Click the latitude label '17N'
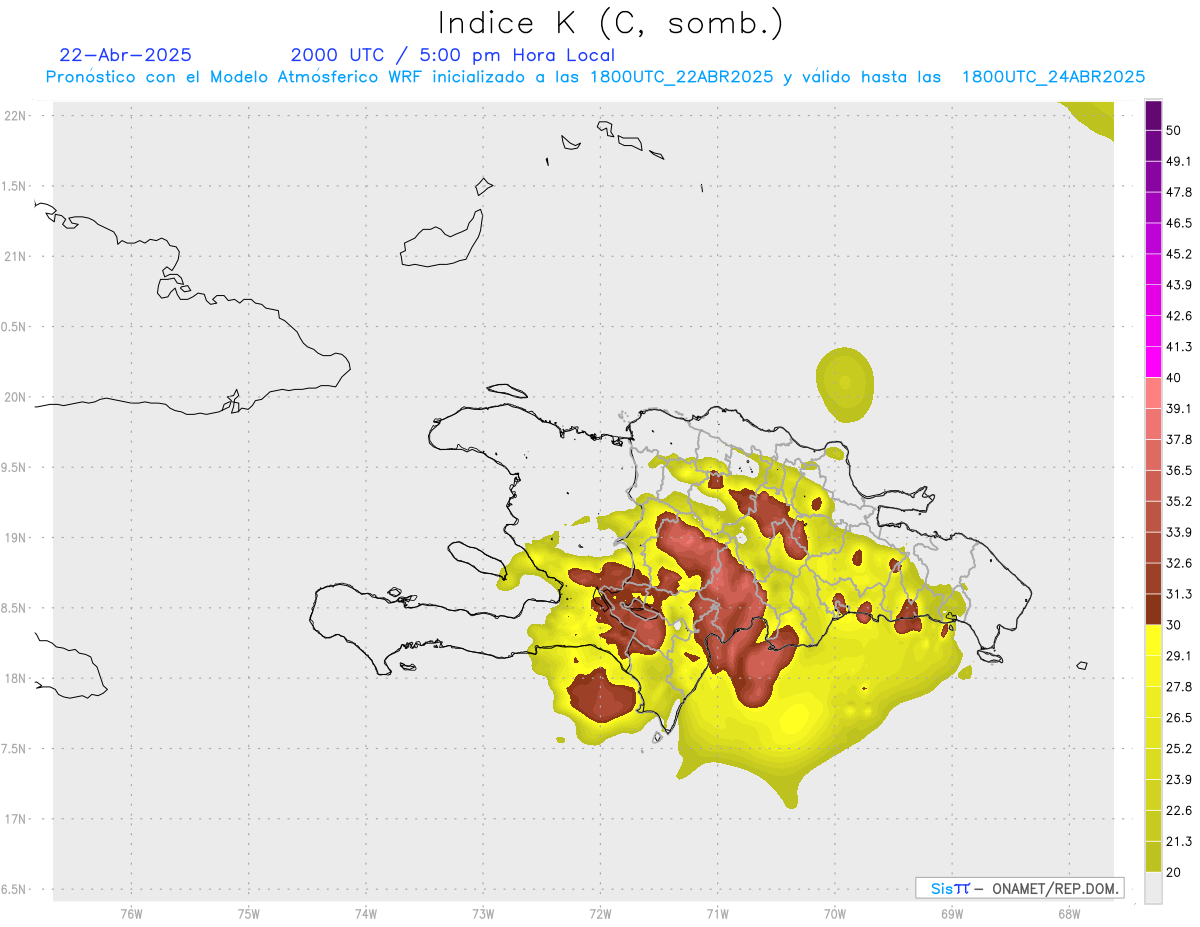1200x927 pixels. point(15,819)
